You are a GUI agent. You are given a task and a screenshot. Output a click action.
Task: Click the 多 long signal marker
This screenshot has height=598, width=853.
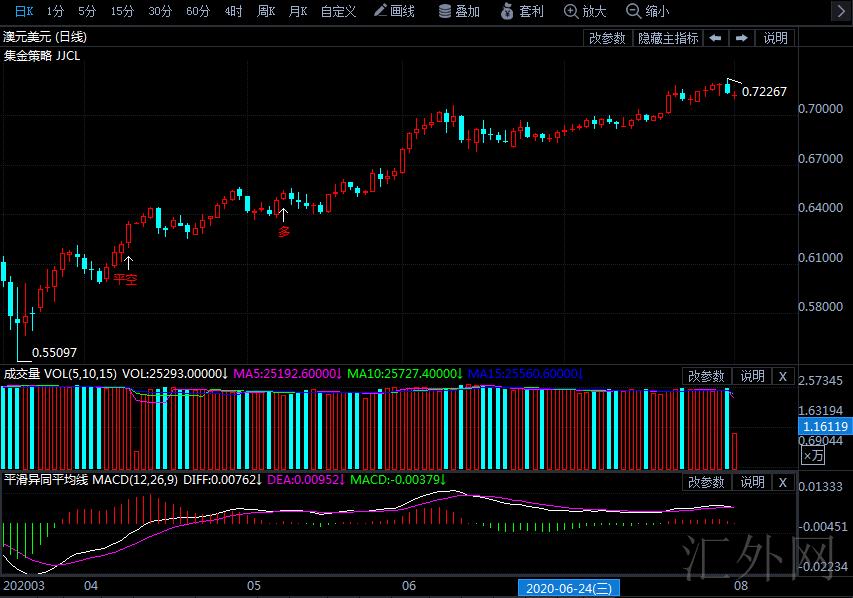point(283,231)
